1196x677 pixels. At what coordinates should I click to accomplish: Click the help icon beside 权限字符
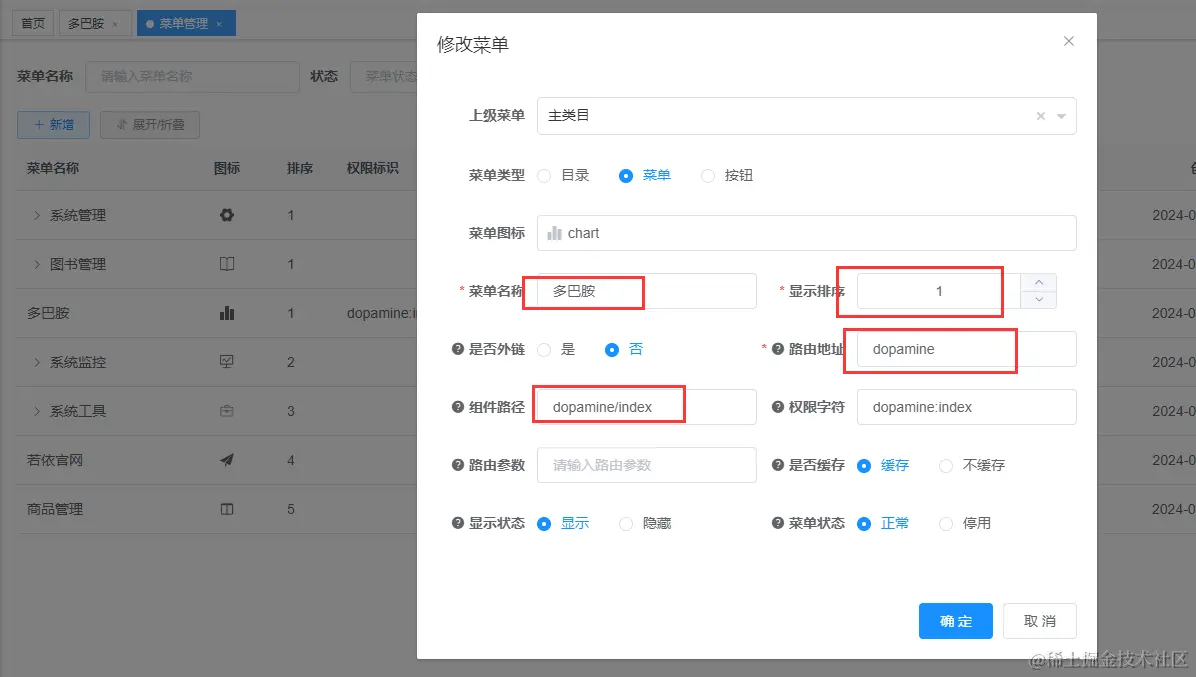tap(777, 407)
